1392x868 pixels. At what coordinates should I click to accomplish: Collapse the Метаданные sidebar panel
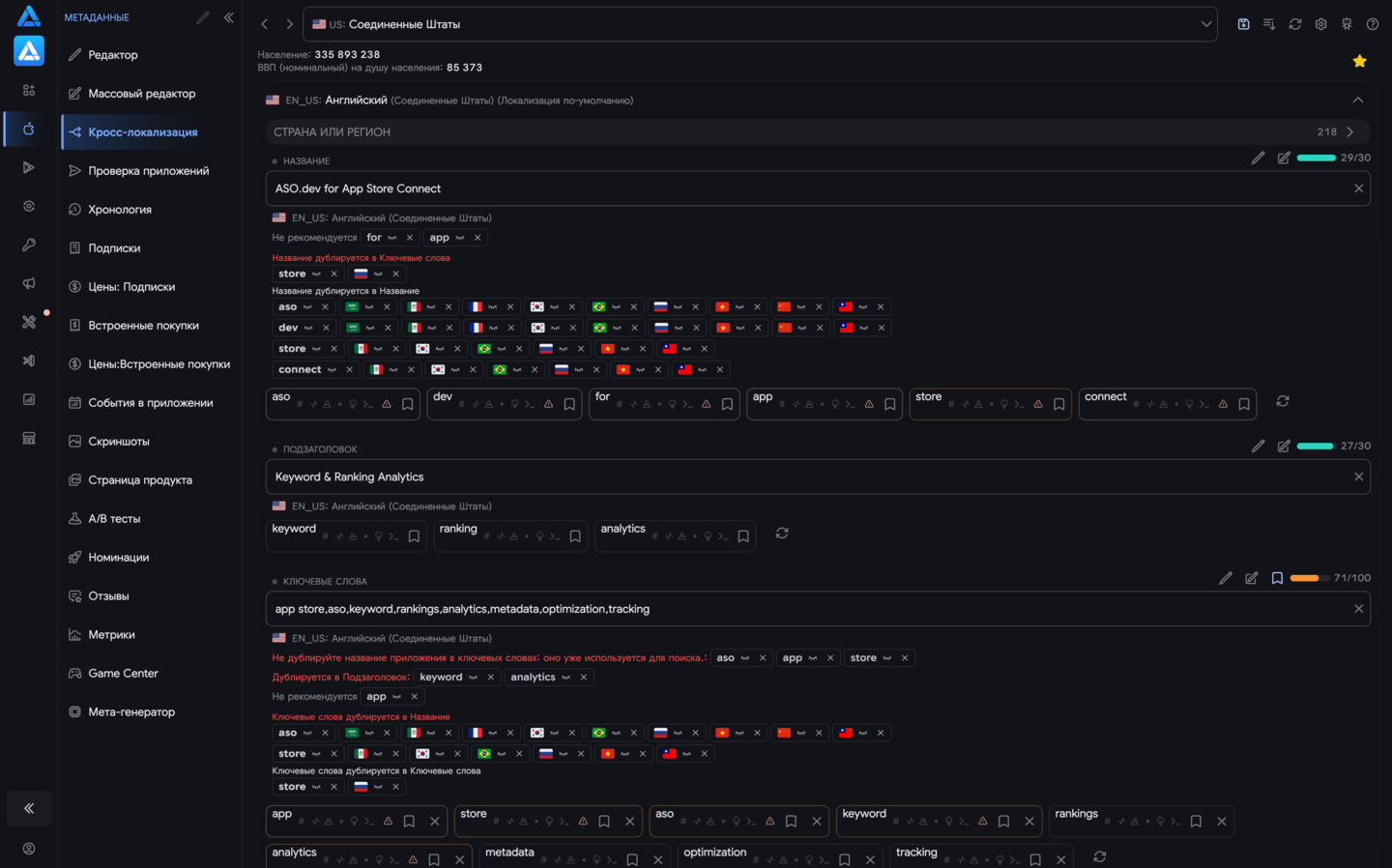pos(229,17)
